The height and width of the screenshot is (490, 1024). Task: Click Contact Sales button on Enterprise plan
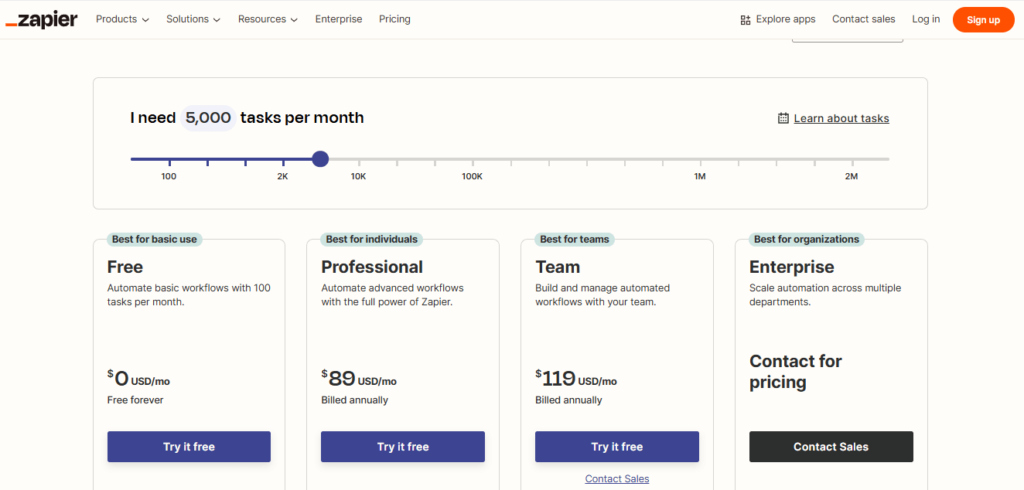[x=831, y=447]
